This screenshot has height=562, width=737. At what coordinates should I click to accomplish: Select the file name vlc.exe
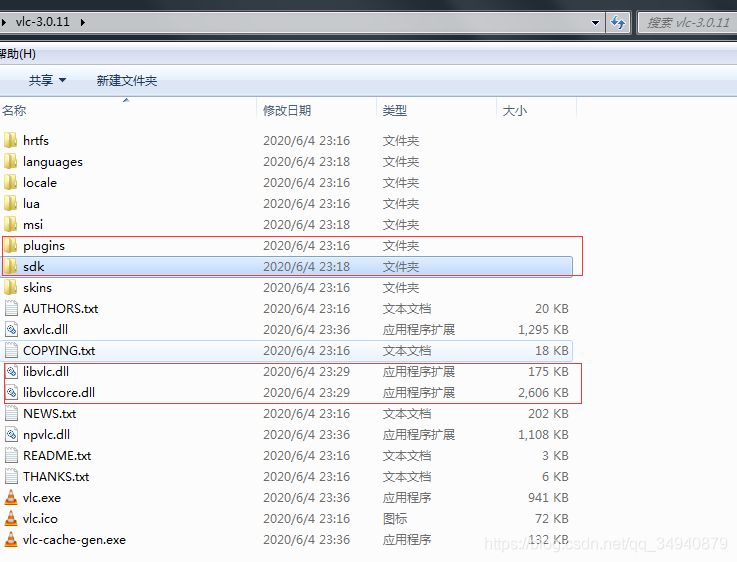click(42, 497)
